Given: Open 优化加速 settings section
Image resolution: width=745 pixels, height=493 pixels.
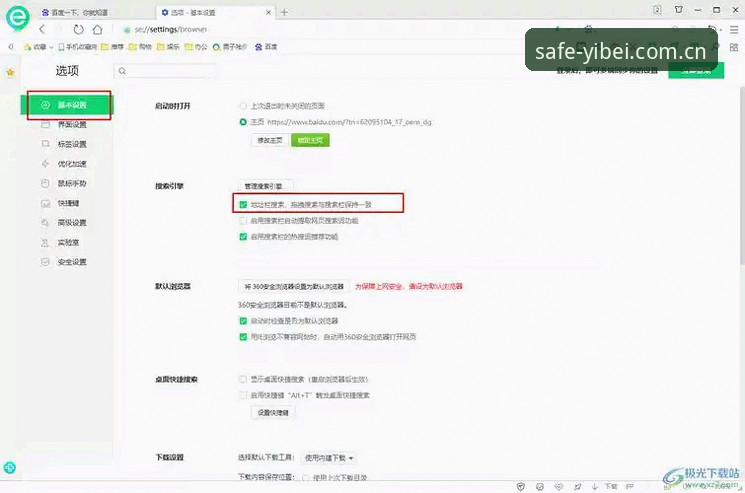Looking at the screenshot, I should (67, 164).
